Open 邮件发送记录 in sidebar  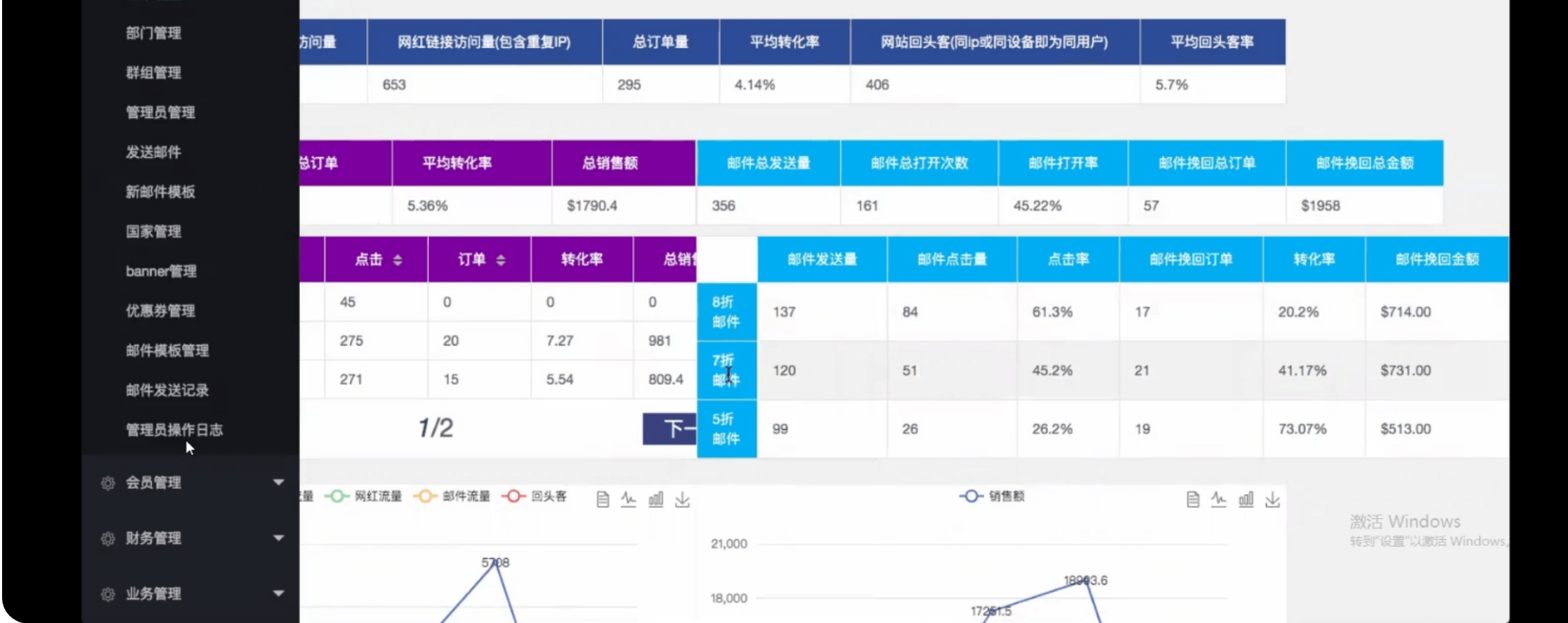(167, 390)
